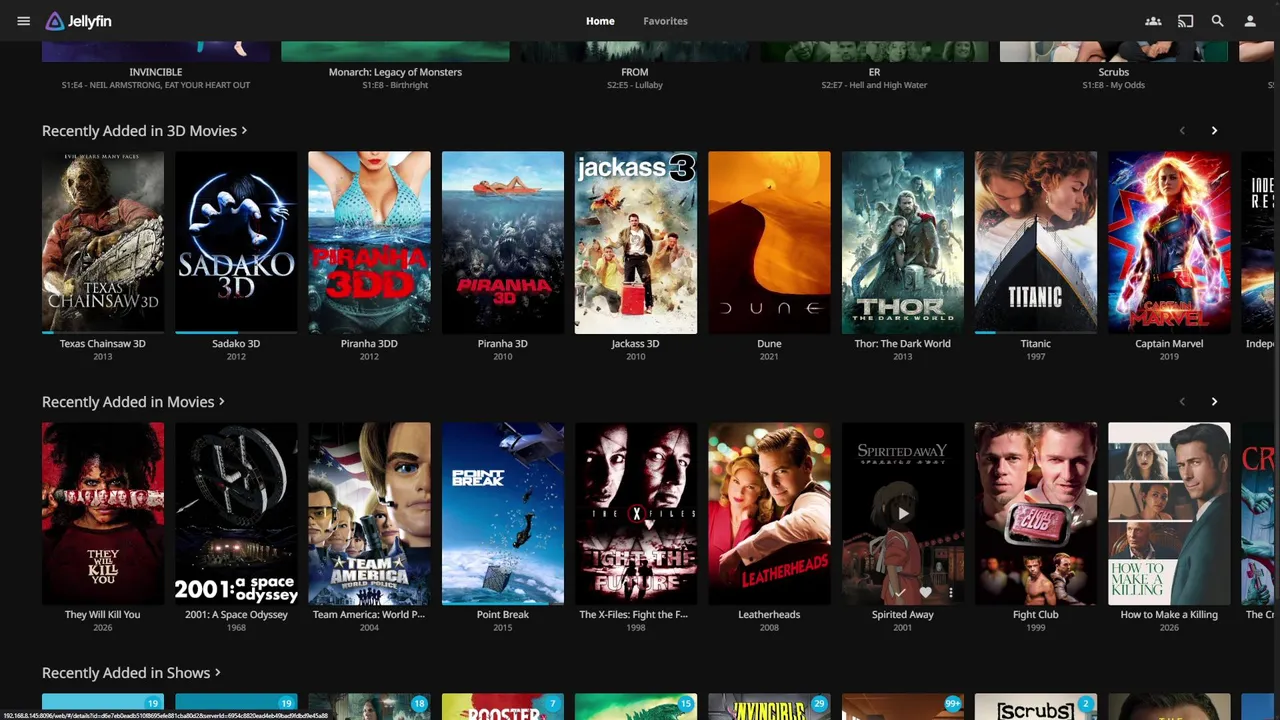Open Piranha 3DD poster
The image size is (1280, 720).
(x=369, y=242)
